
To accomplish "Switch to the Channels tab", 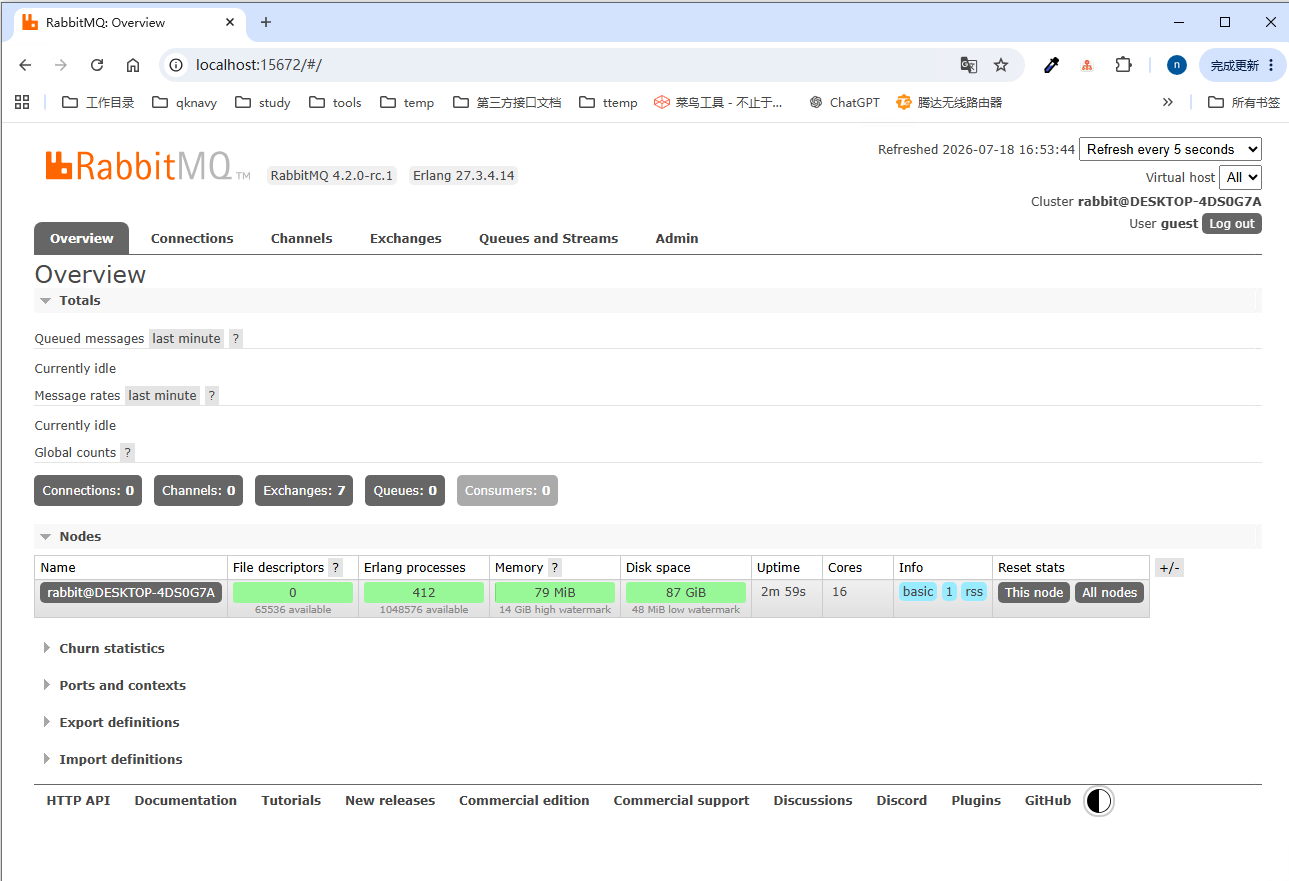I will (302, 238).
